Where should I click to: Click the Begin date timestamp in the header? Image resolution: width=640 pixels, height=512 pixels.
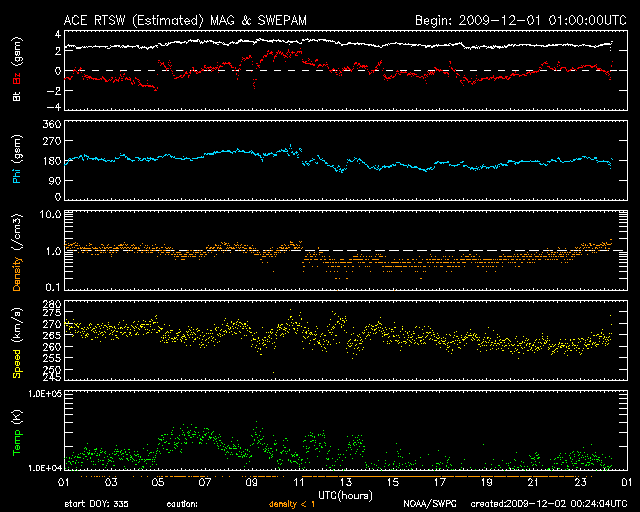point(518,20)
